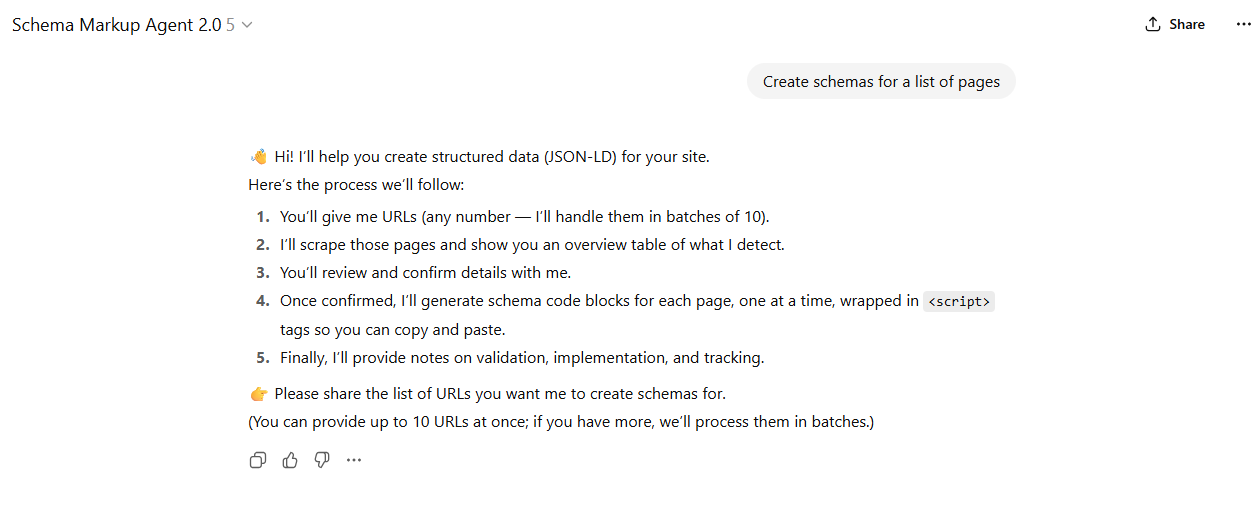The image size is (1258, 506).
Task: Click the <script> inline code tag
Action: click(x=959, y=301)
